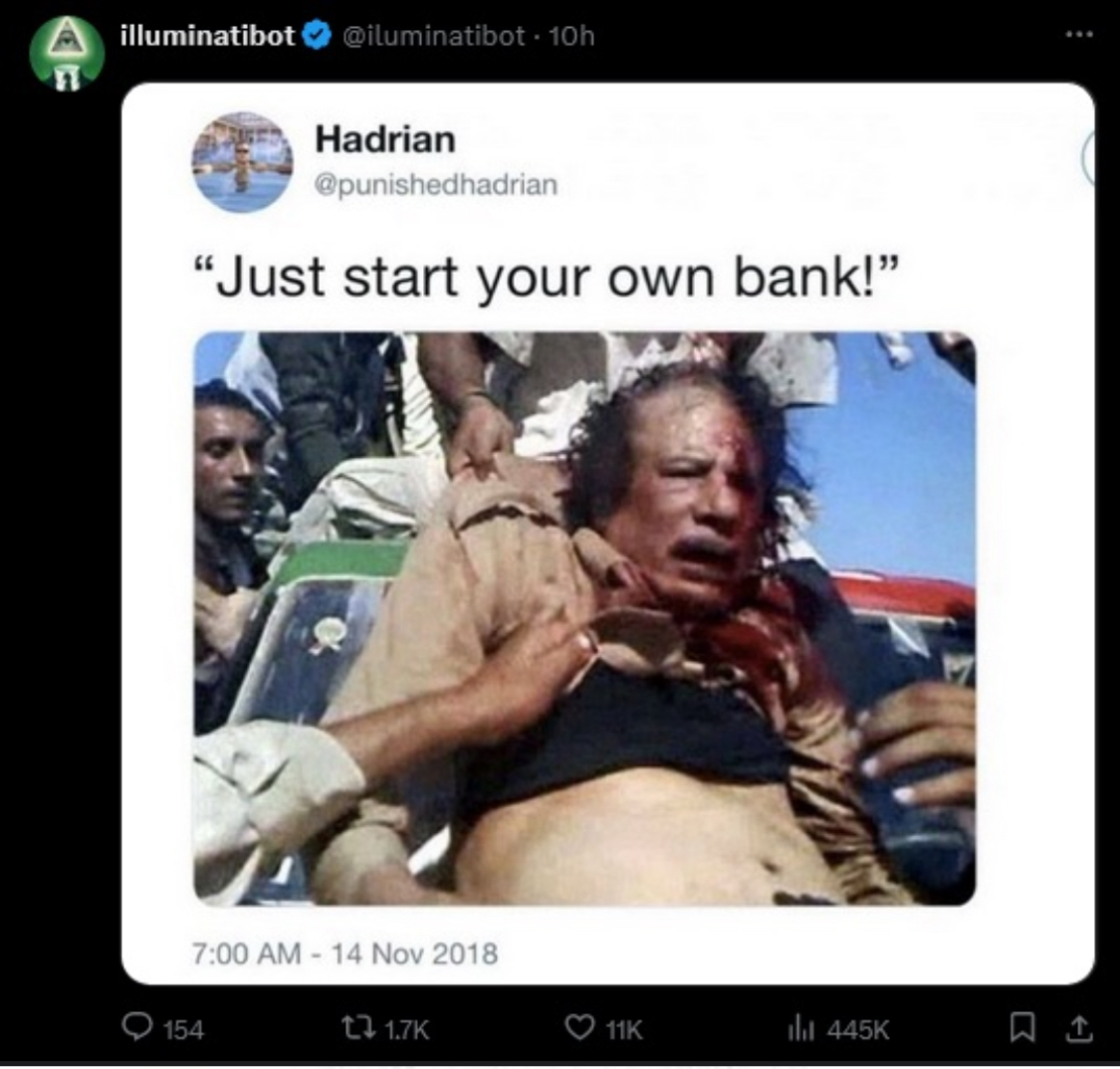Open the three-dot more options menu
This screenshot has width=1120, height=1069.
pos(1079,34)
